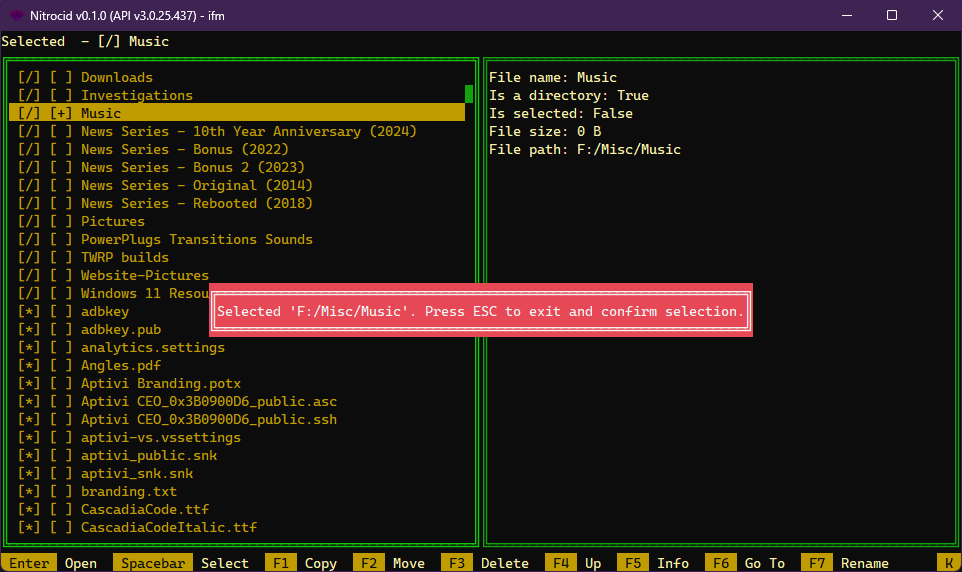Click the red selection confirmation message box
The image size is (962, 572).
pyautogui.click(x=481, y=311)
